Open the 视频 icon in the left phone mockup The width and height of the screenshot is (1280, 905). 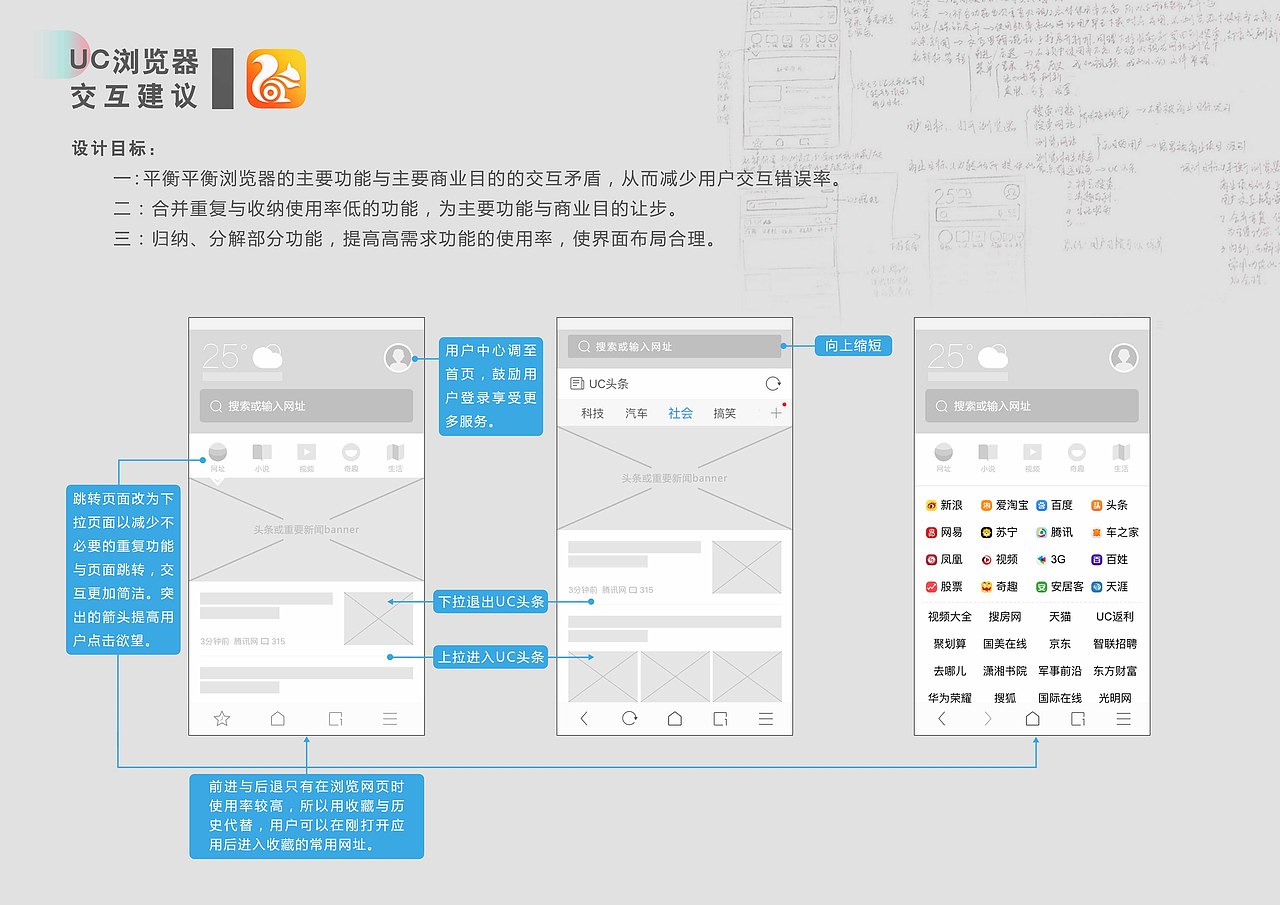tap(306, 457)
